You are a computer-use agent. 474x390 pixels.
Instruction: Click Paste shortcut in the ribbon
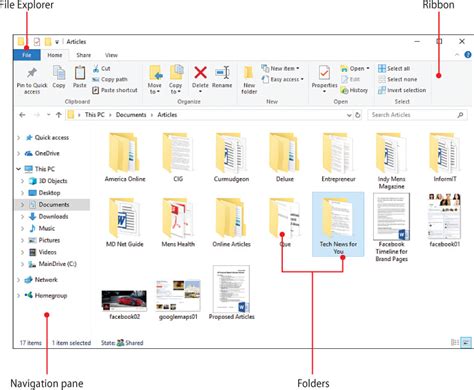[115, 90]
